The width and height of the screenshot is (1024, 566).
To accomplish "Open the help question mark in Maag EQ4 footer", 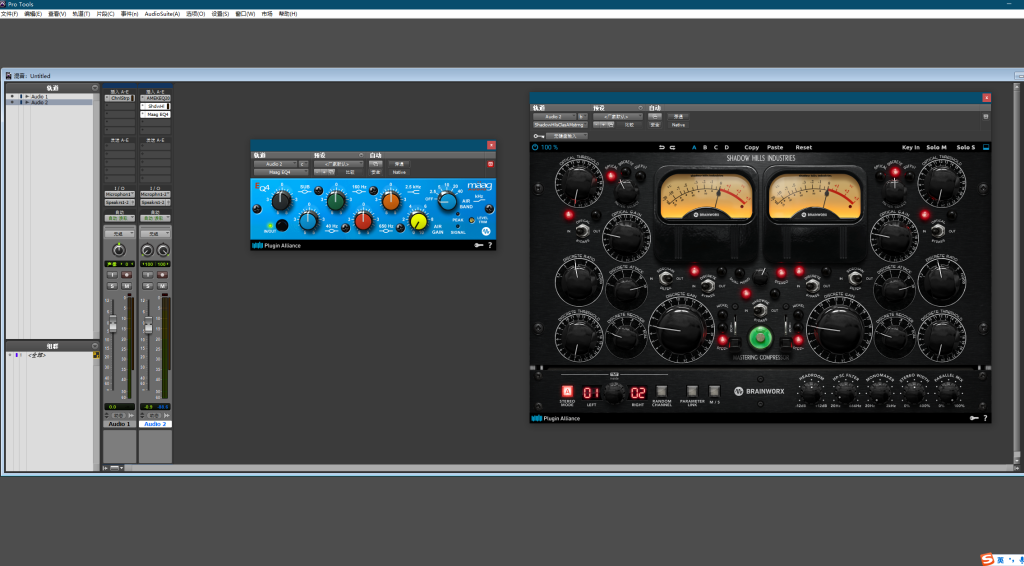I will (490, 245).
